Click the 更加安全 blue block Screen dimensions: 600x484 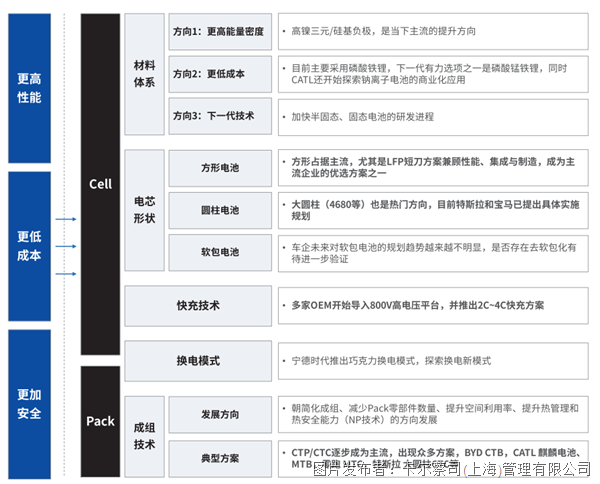point(29,404)
